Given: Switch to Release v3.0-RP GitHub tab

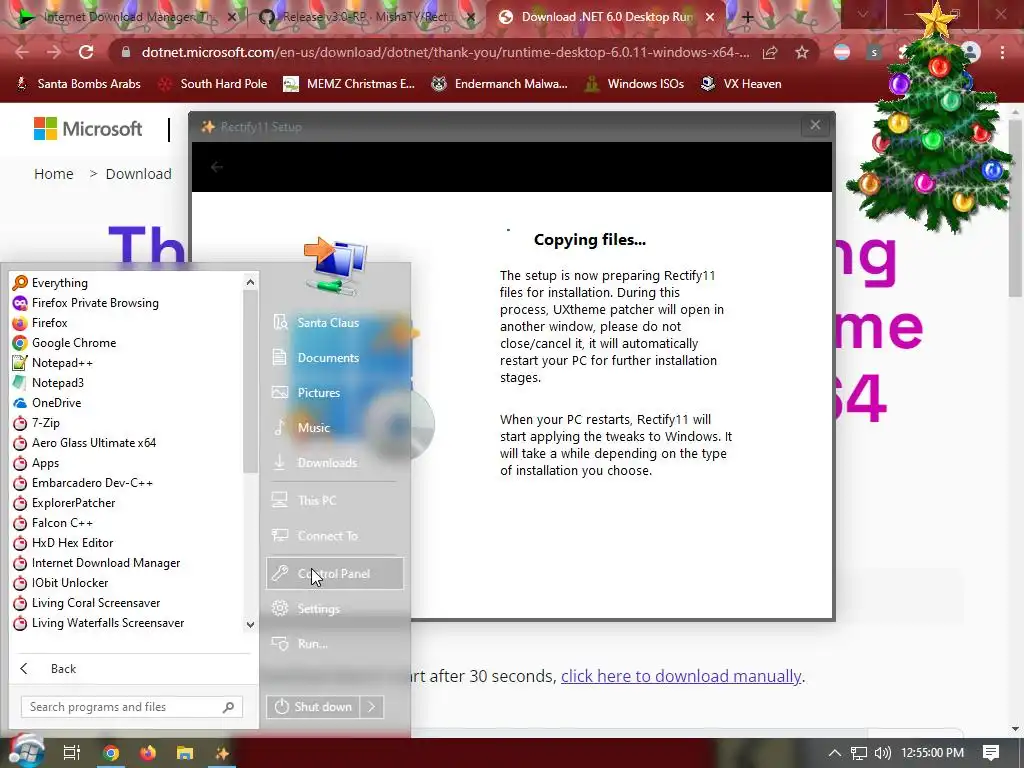Looking at the screenshot, I should [368, 17].
